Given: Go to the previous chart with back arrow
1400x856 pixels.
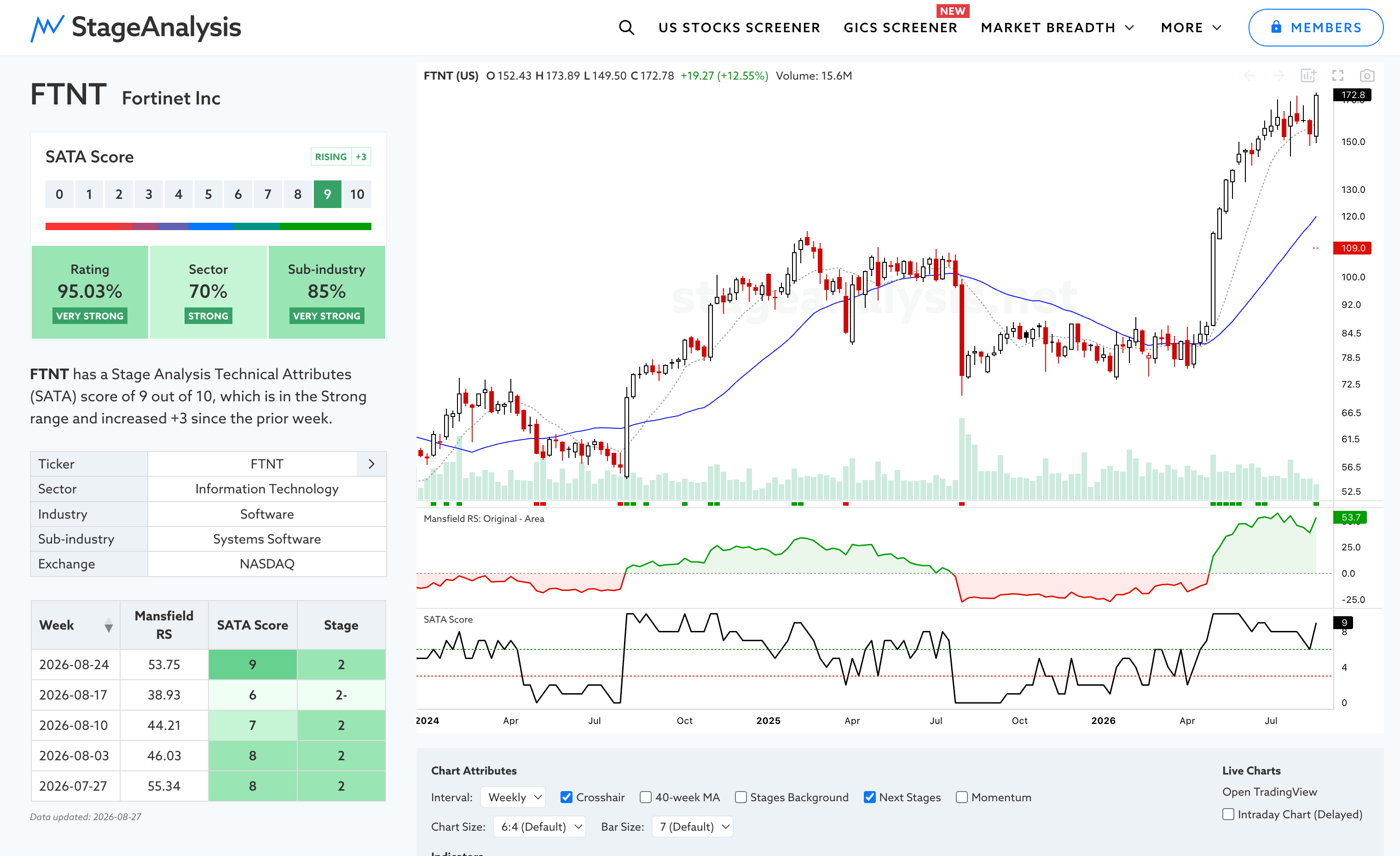Looking at the screenshot, I should click(1250, 75).
